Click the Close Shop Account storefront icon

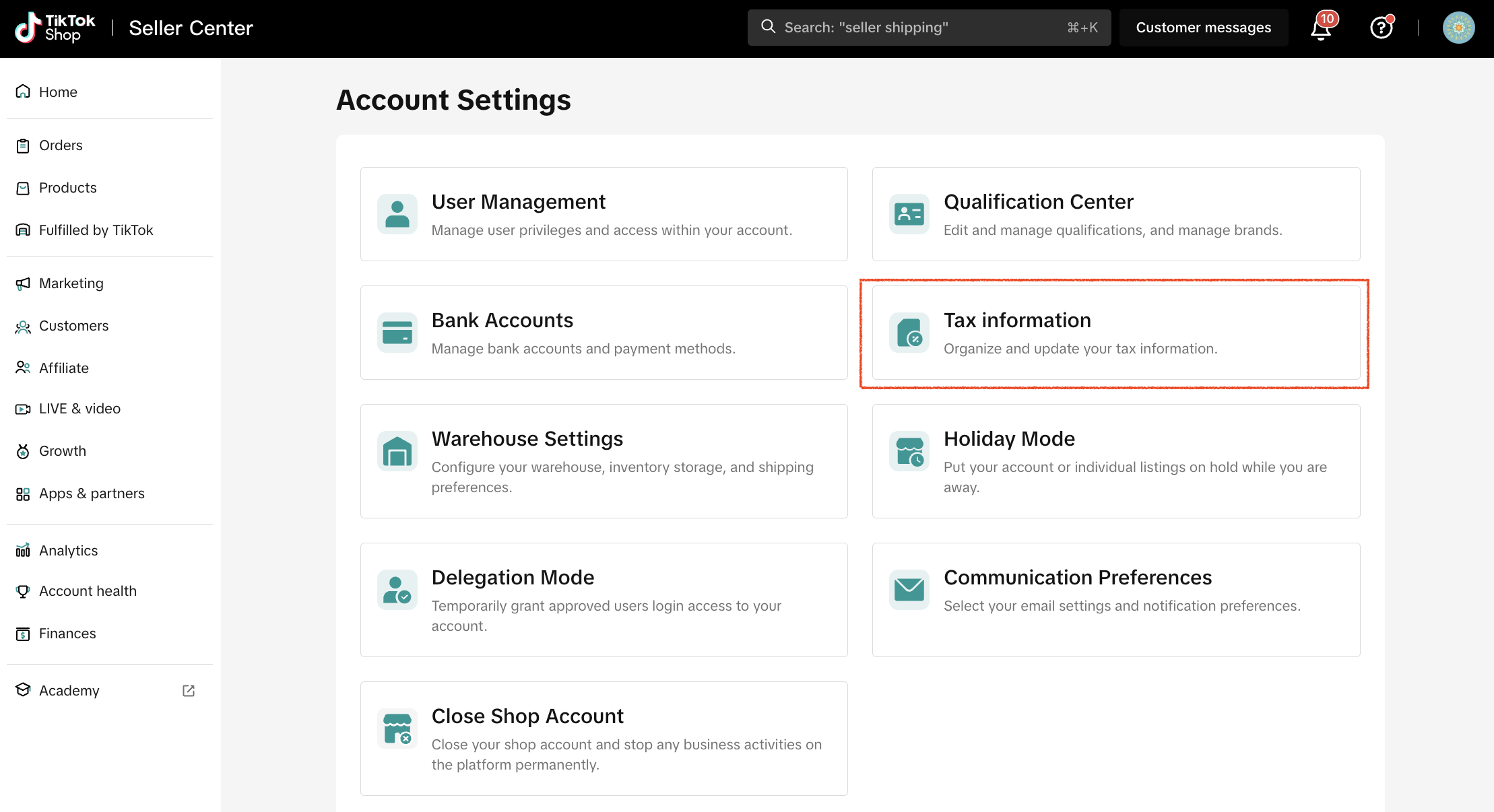[x=397, y=729]
